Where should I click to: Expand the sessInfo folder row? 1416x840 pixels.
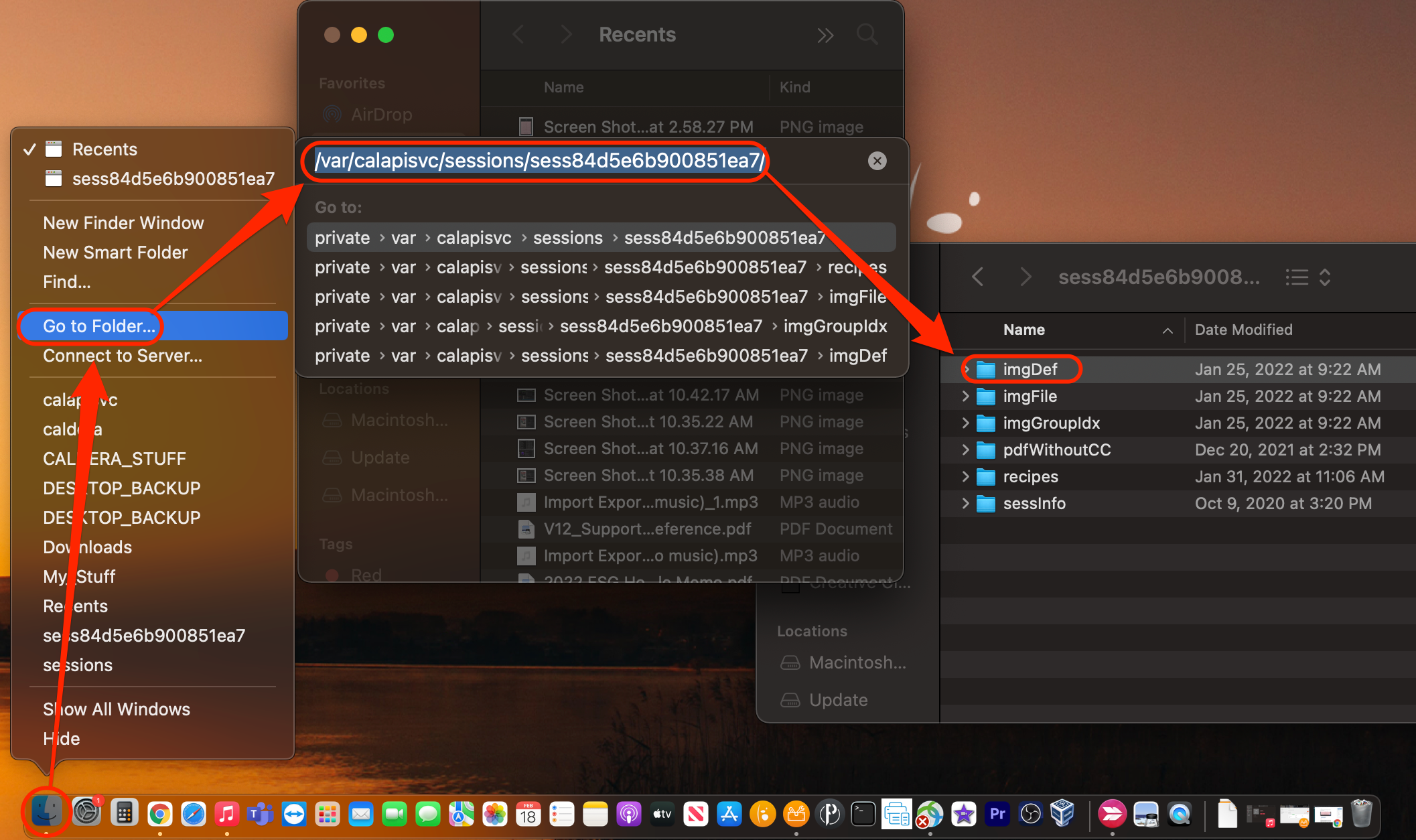pos(965,504)
